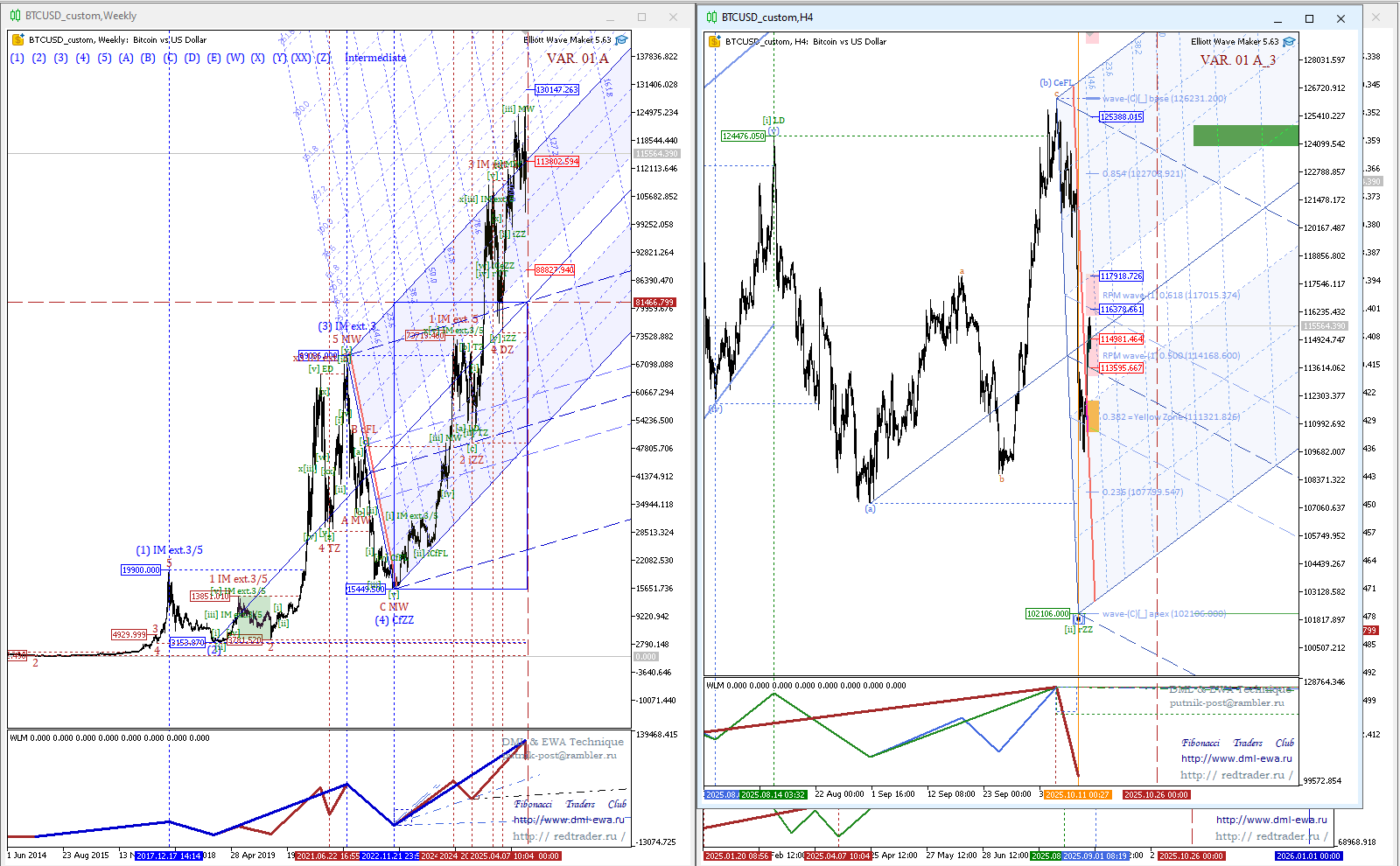Choose the (XX) wave label button

click(301, 58)
